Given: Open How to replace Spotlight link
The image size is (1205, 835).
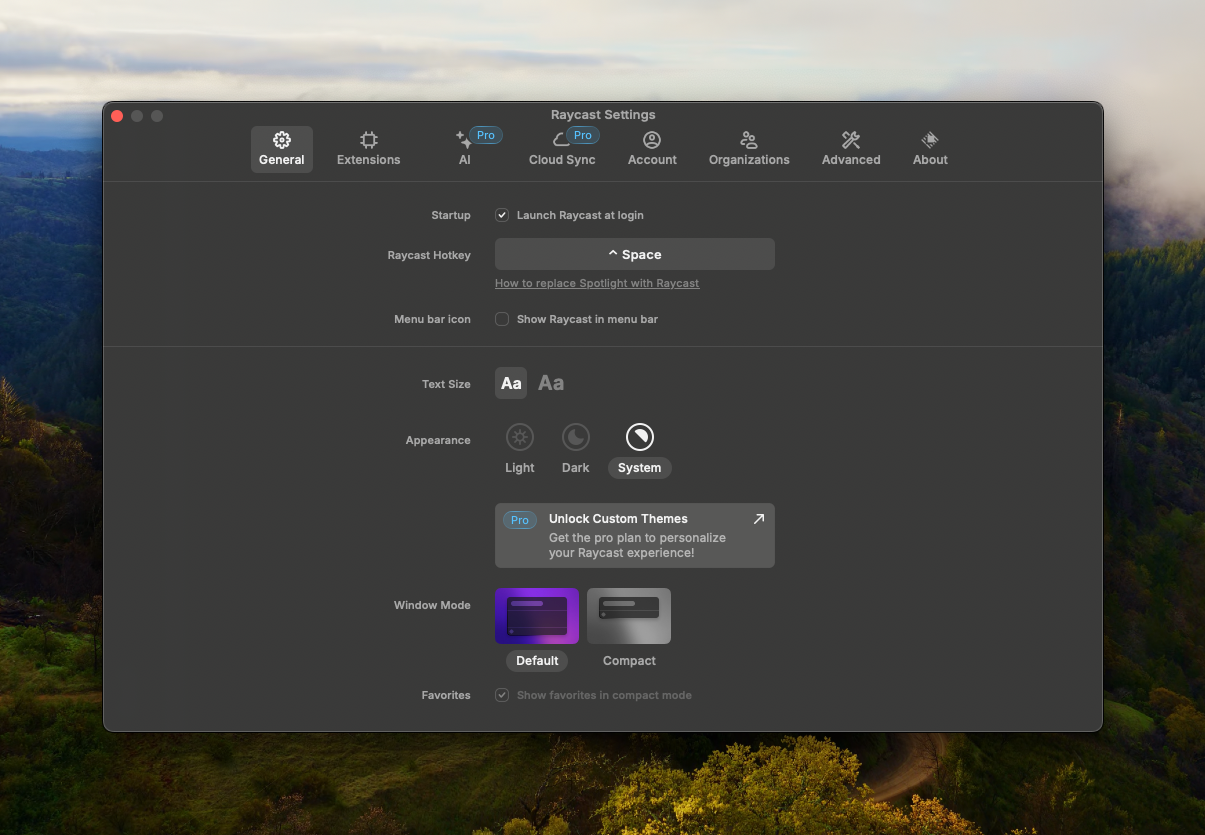Looking at the screenshot, I should click(x=597, y=283).
